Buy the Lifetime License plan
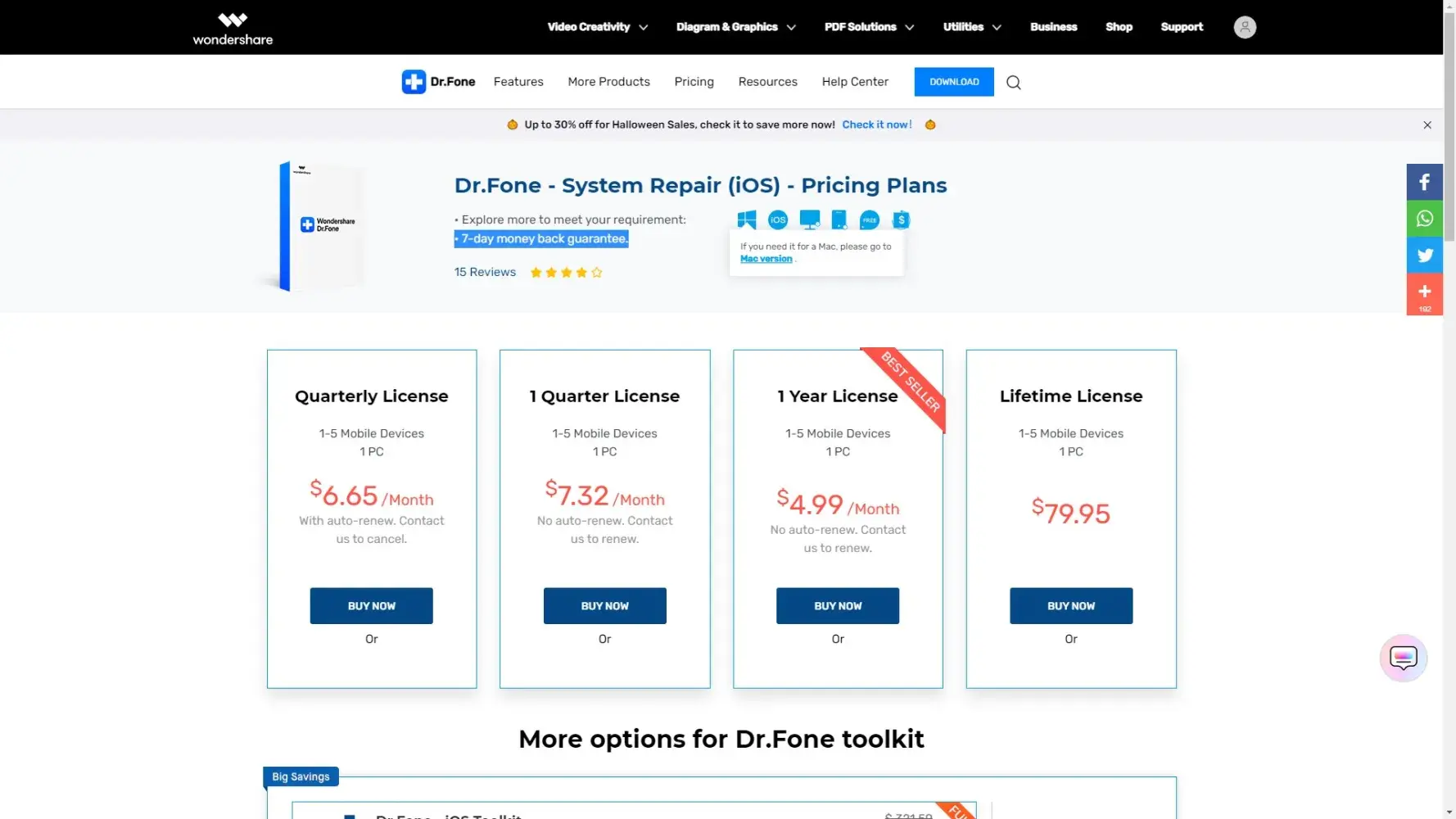 click(1071, 606)
